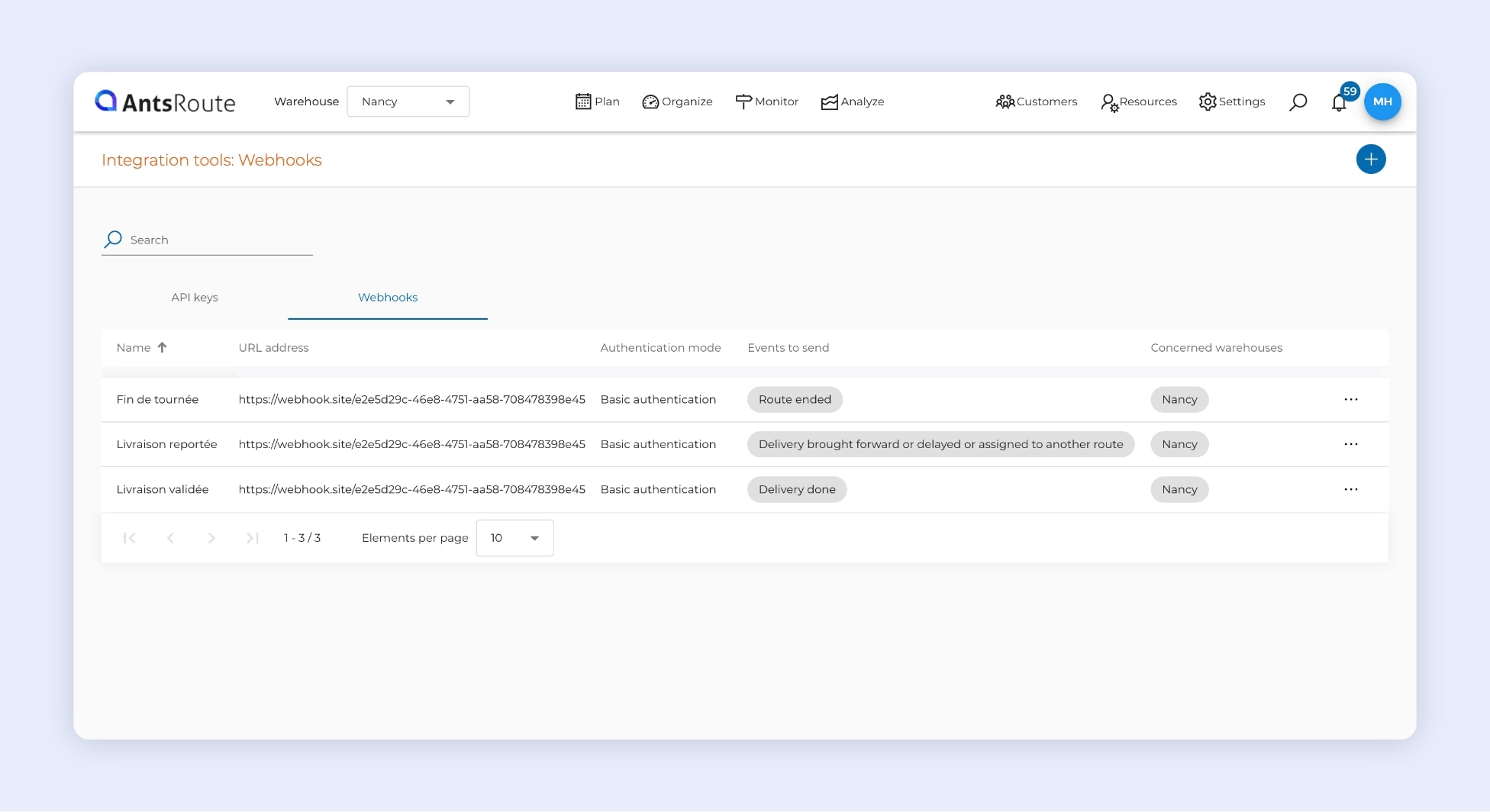Open more options for Fin de tournée
This screenshot has height=812, width=1490.
[x=1350, y=400]
